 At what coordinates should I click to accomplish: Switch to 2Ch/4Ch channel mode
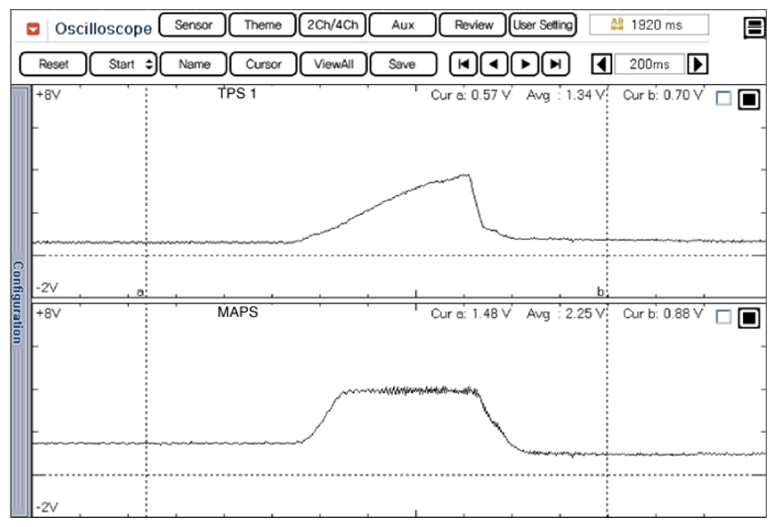point(331,25)
